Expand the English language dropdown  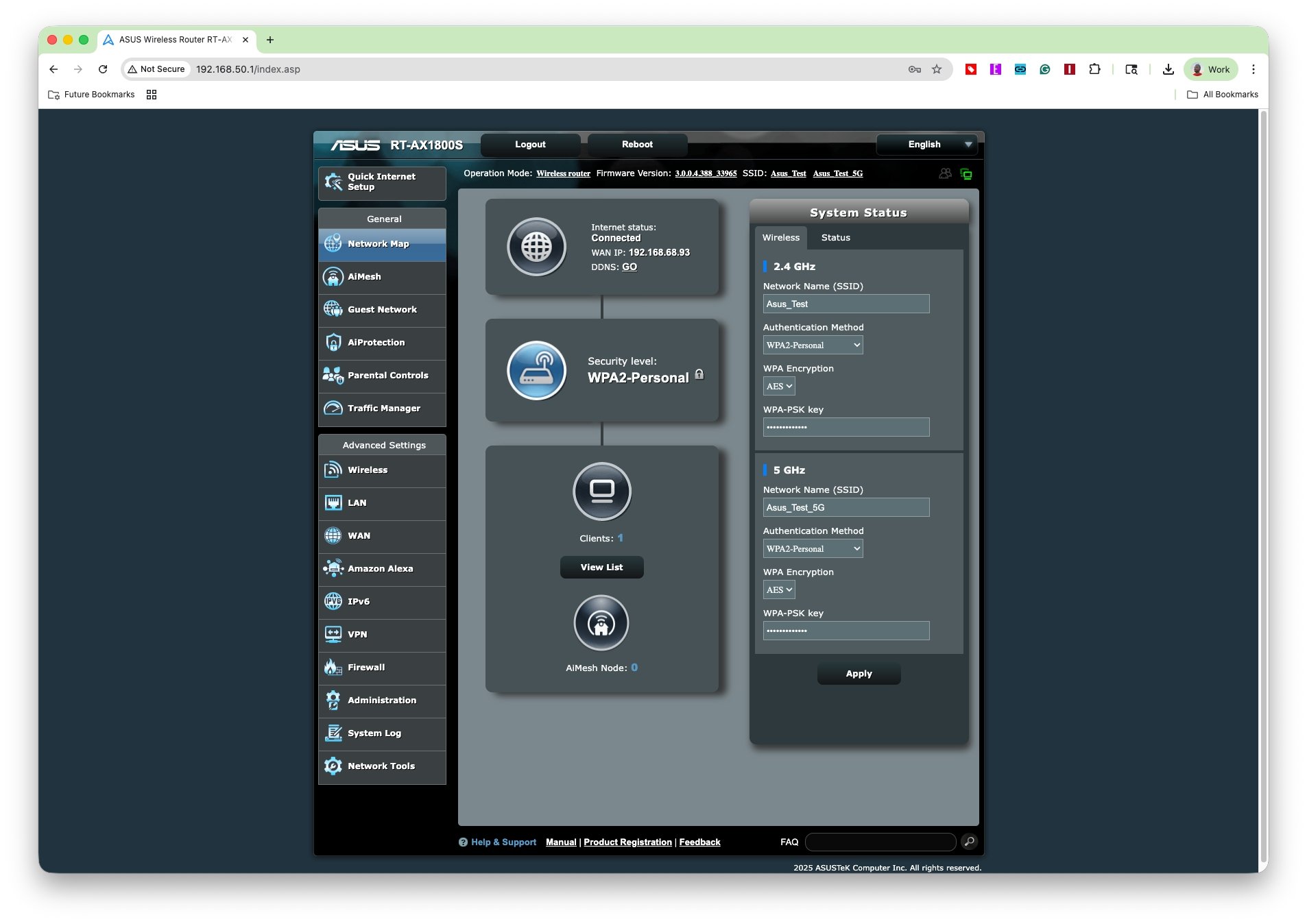(x=926, y=145)
